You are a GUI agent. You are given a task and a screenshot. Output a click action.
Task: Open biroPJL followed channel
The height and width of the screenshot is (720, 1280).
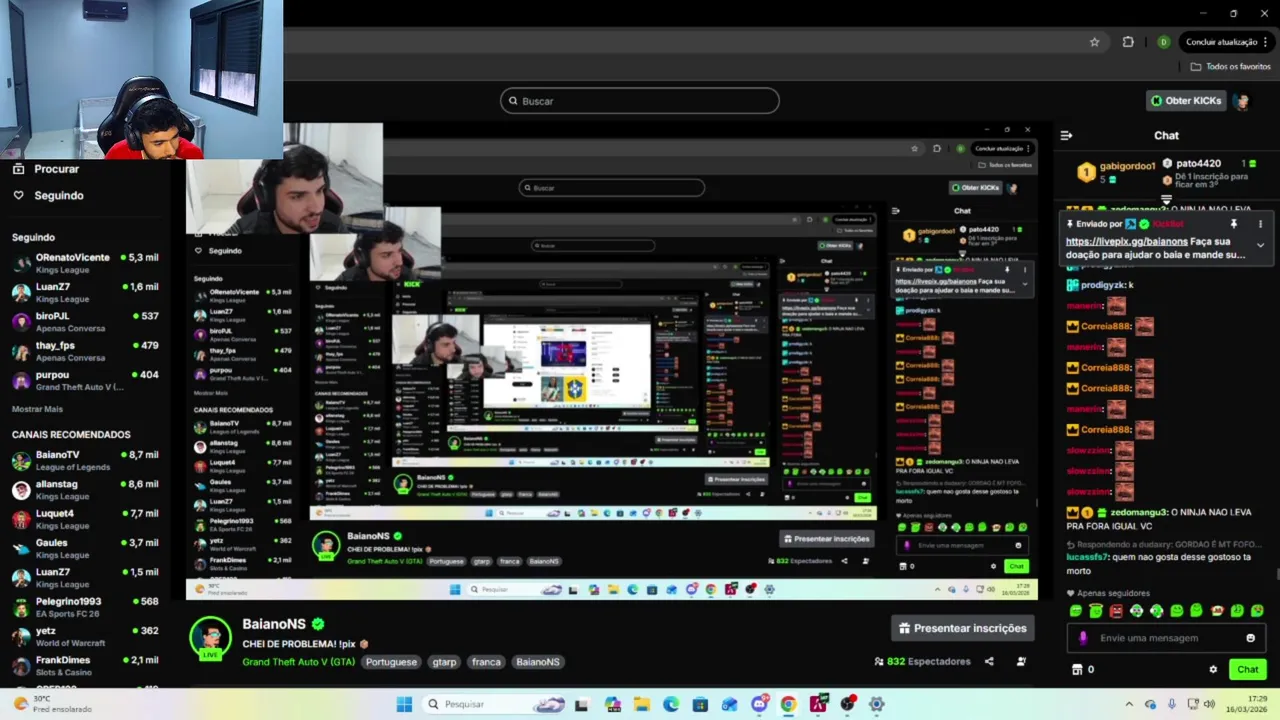point(85,322)
